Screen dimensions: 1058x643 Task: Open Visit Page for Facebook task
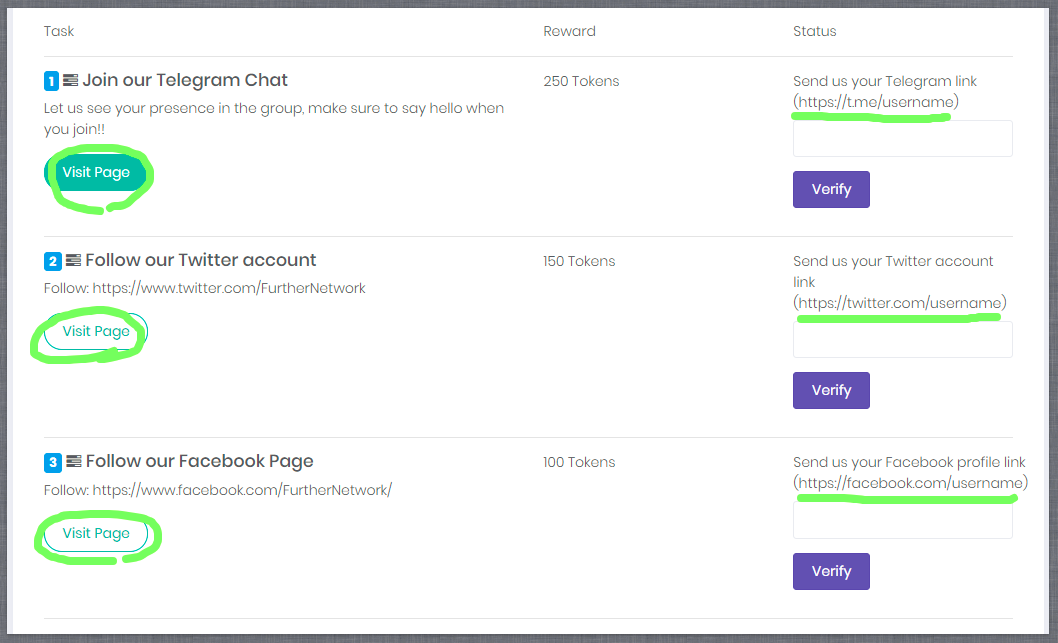tap(96, 534)
